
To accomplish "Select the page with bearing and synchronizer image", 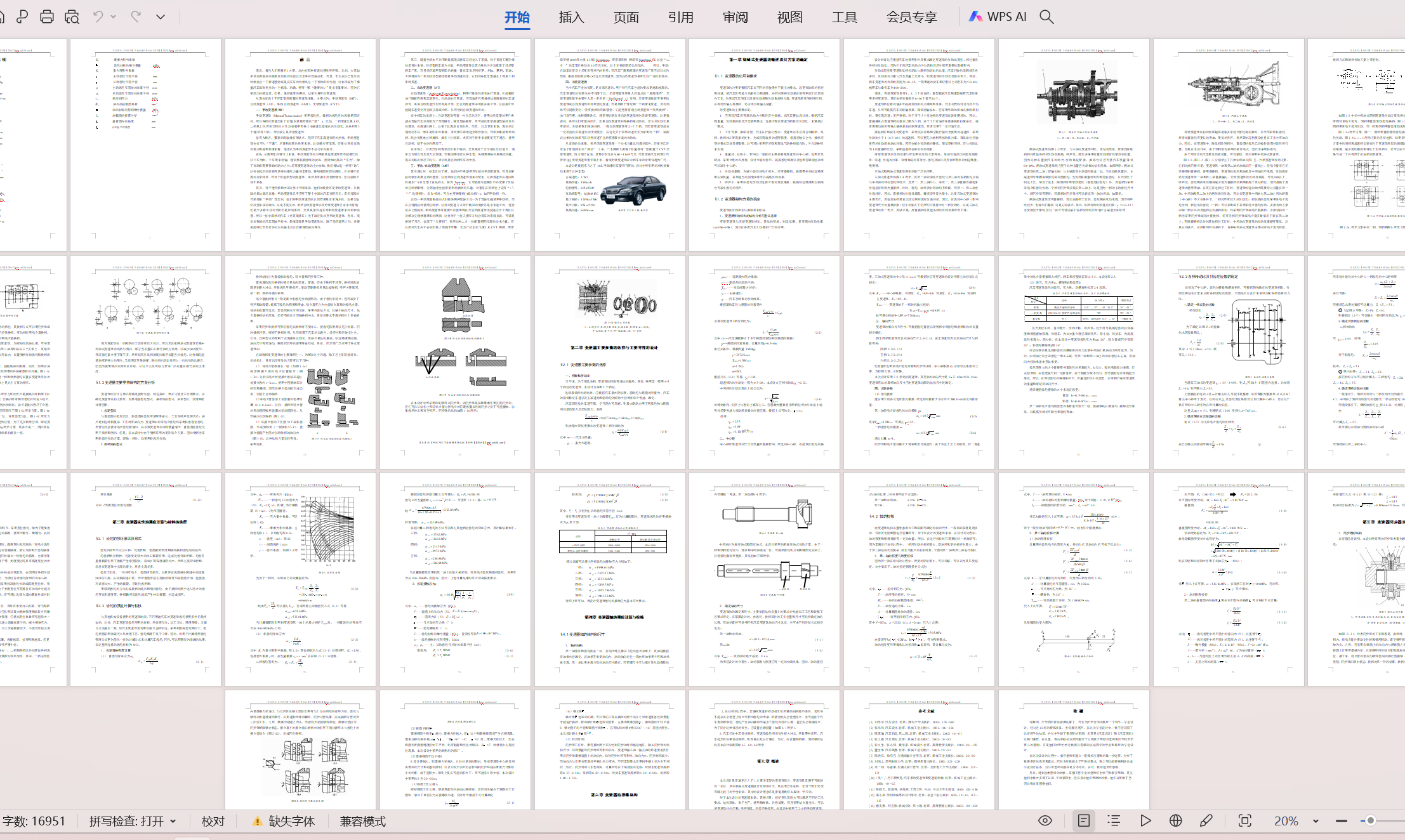I will pyautogui.click(x=610, y=362).
